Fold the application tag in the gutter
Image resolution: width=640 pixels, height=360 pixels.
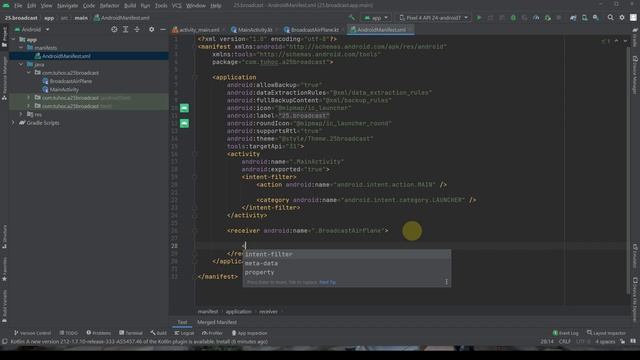tap(195, 77)
